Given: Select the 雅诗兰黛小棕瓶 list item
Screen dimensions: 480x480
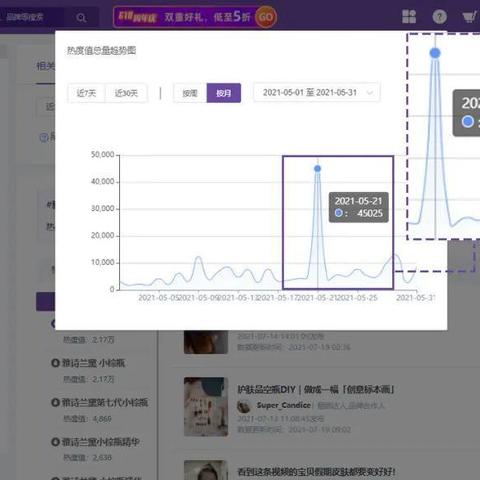Looking at the screenshot, I should click(93, 363).
